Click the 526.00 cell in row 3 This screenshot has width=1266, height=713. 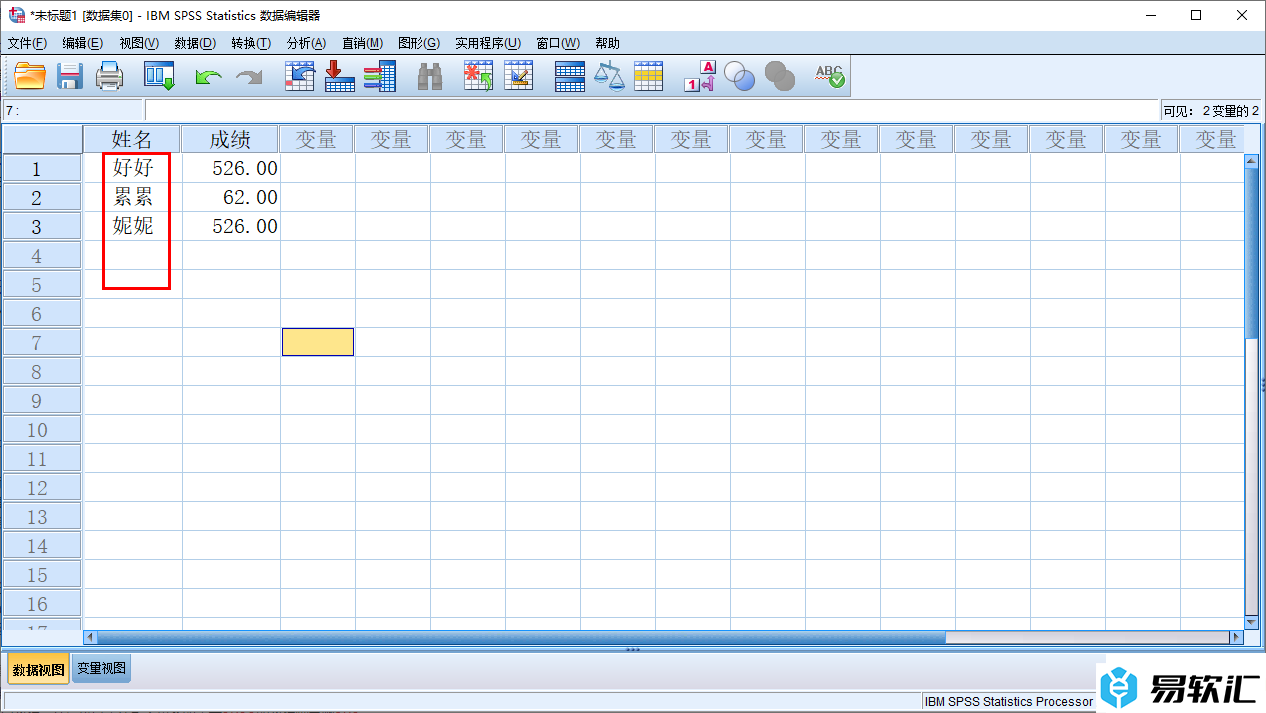click(x=231, y=226)
